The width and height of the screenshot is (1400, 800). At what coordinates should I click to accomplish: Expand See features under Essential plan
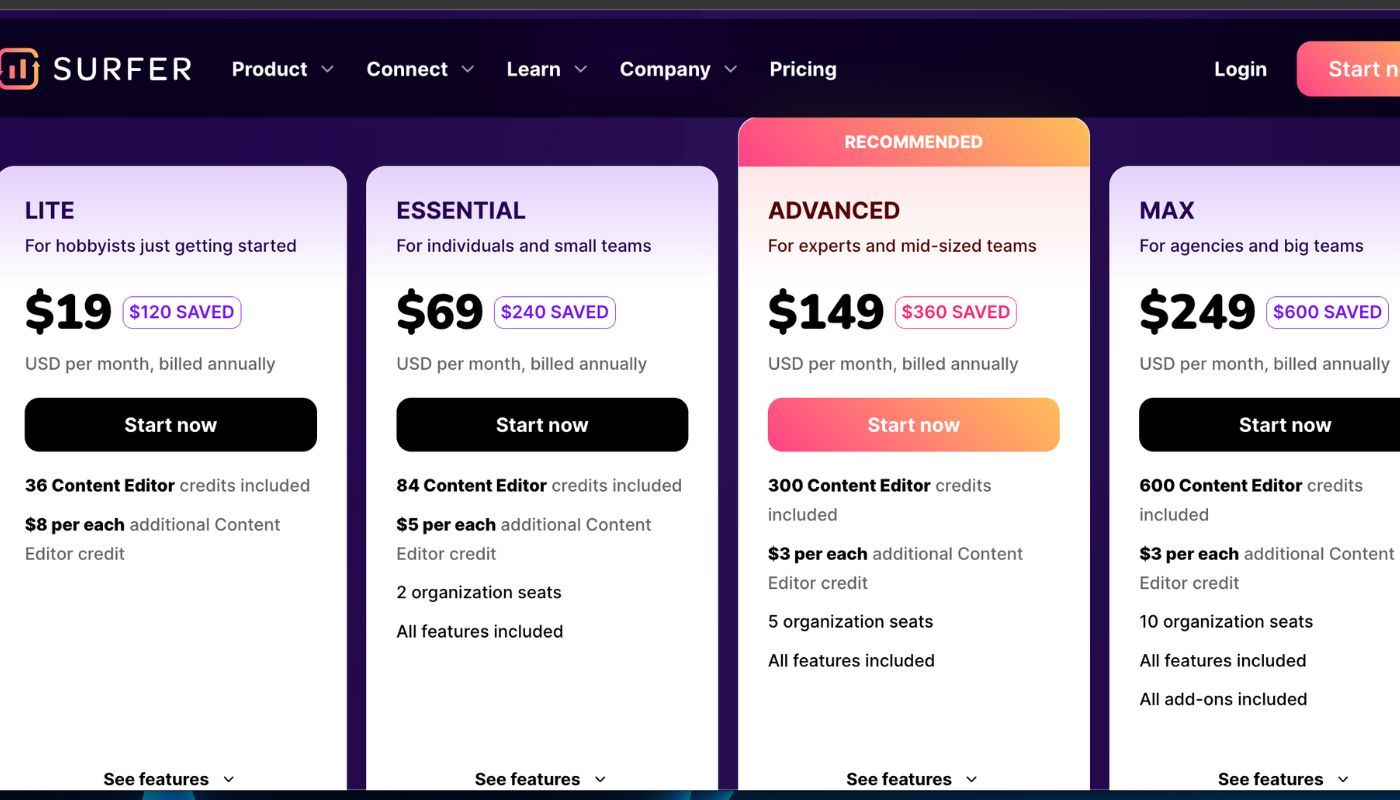point(541,778)
